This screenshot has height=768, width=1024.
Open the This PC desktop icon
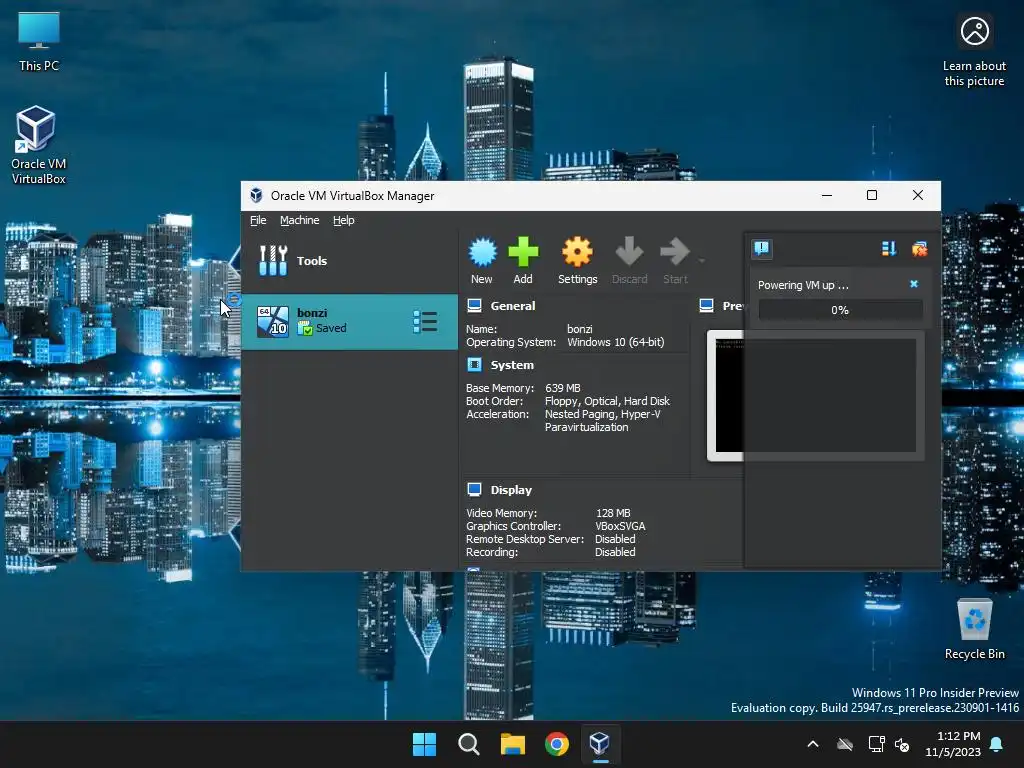[39, 40]
